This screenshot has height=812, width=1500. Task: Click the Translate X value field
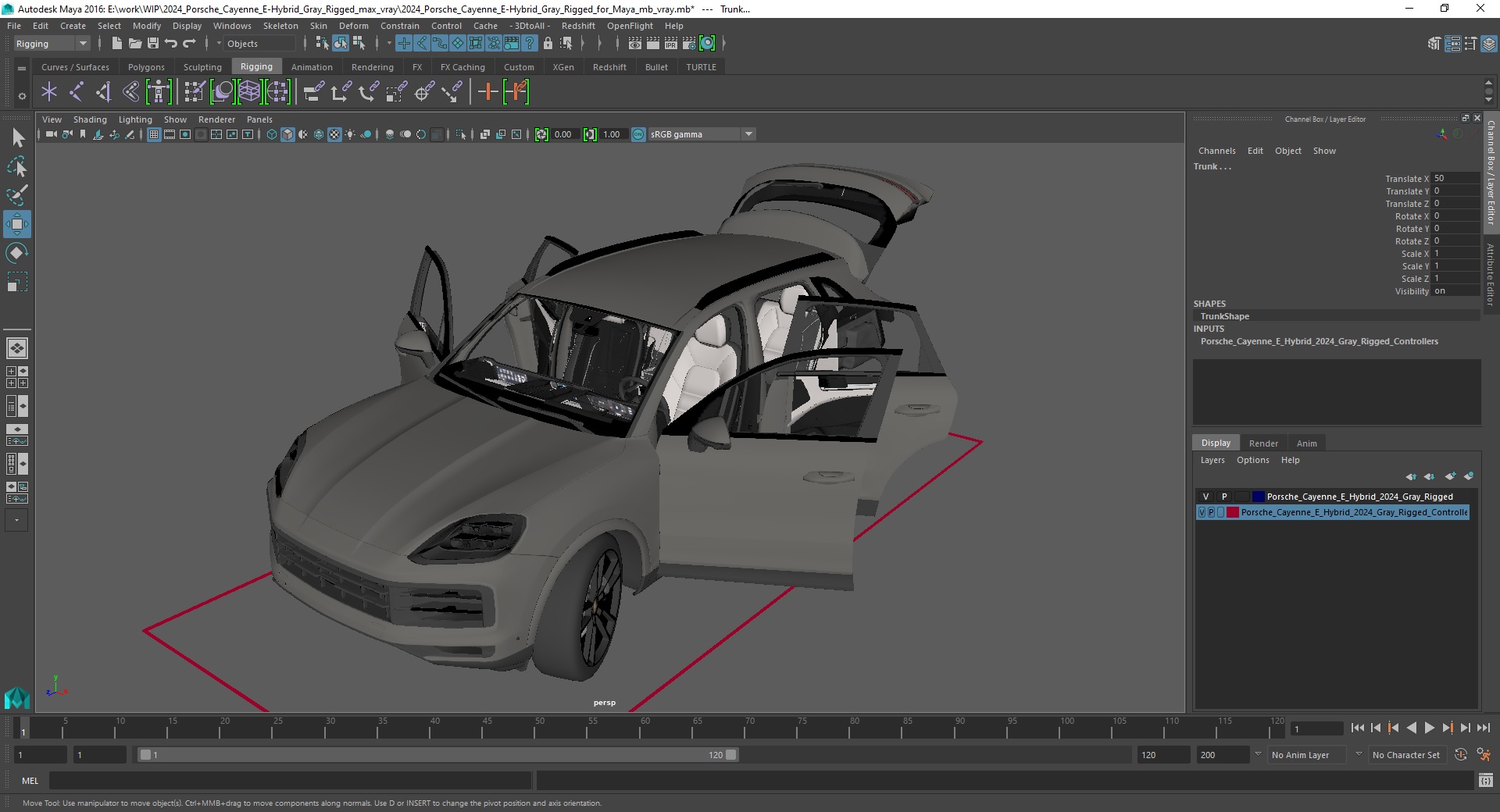point(1455,179)
